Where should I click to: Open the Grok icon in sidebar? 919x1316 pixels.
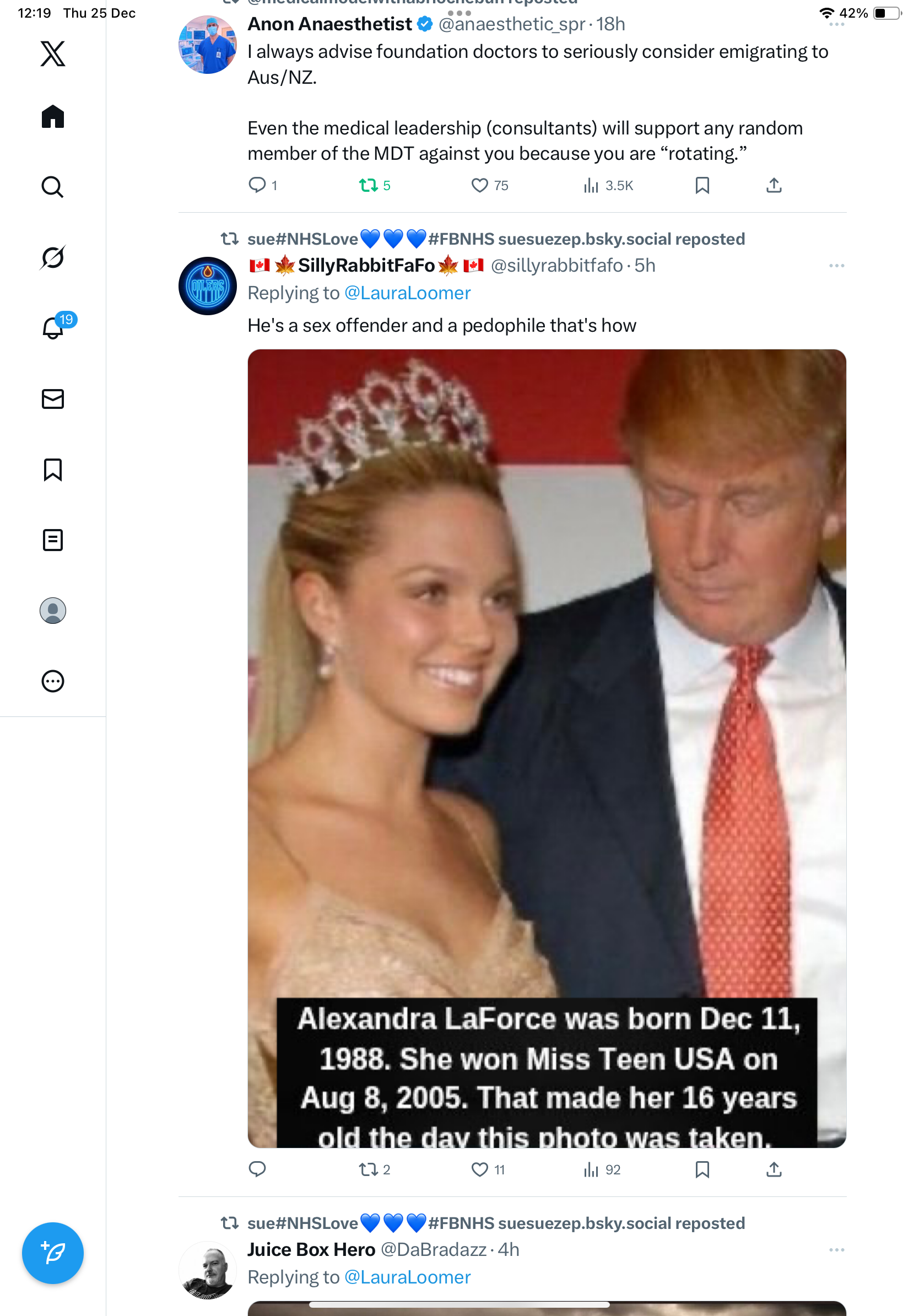click(x=53, y=257)
